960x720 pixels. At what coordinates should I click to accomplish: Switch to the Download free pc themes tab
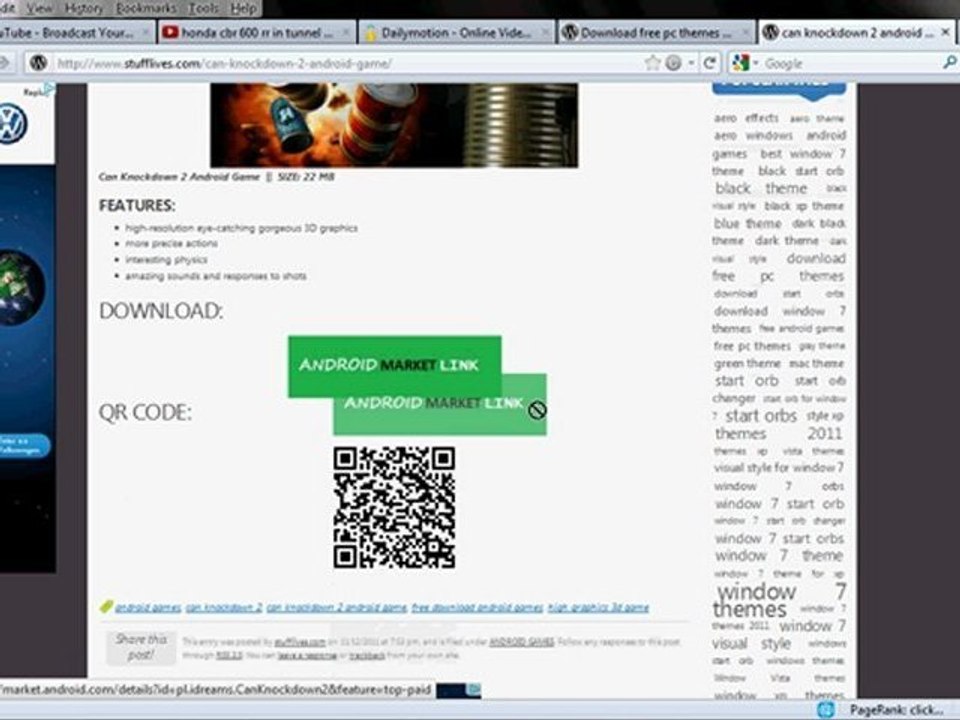coord(656,32)
